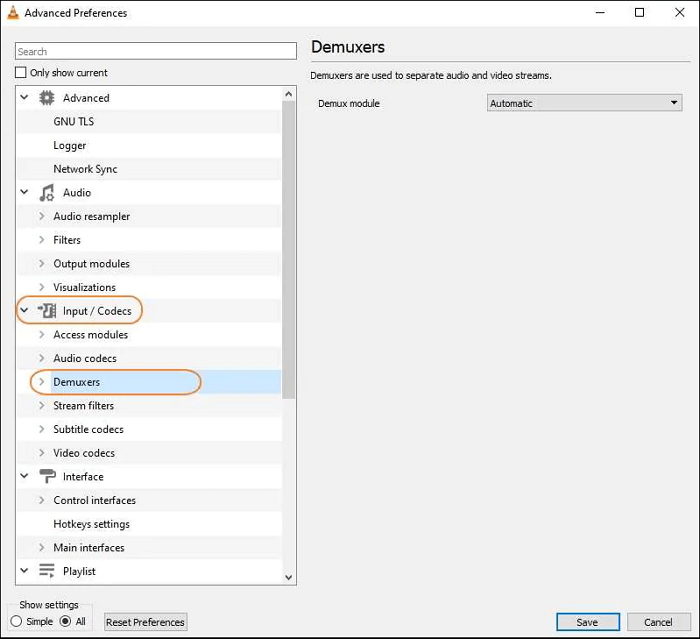This screenshot has height=639, width=700.
Task: Select the Simple settings radio button
Action: (x=16, y=622)
